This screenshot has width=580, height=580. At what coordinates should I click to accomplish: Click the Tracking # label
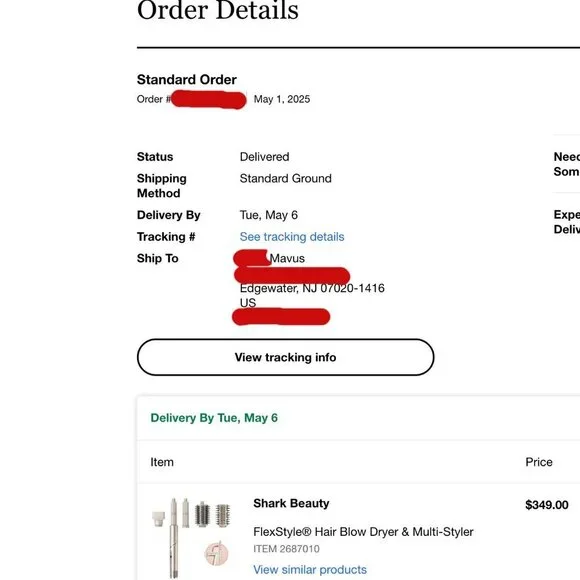pyautogui.click(x=166, y=237)
